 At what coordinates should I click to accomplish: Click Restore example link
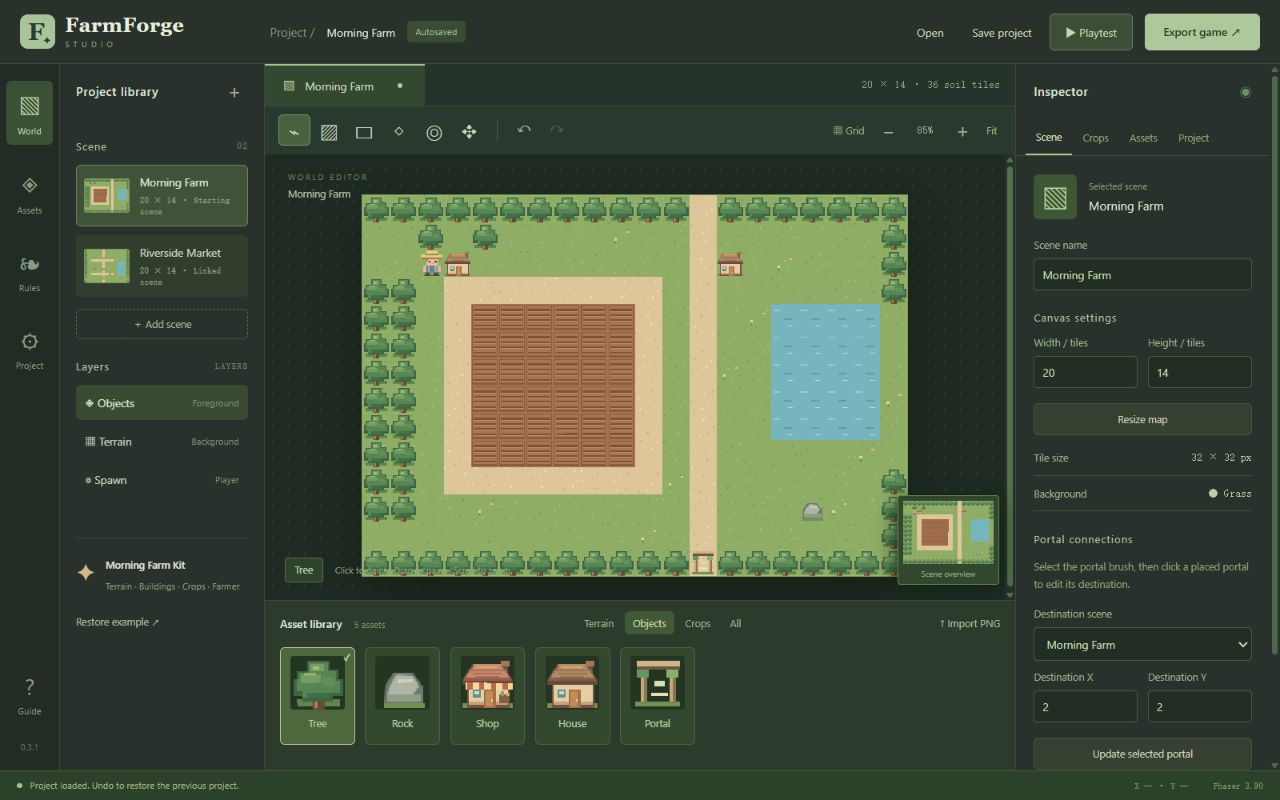tap(117, 622)
